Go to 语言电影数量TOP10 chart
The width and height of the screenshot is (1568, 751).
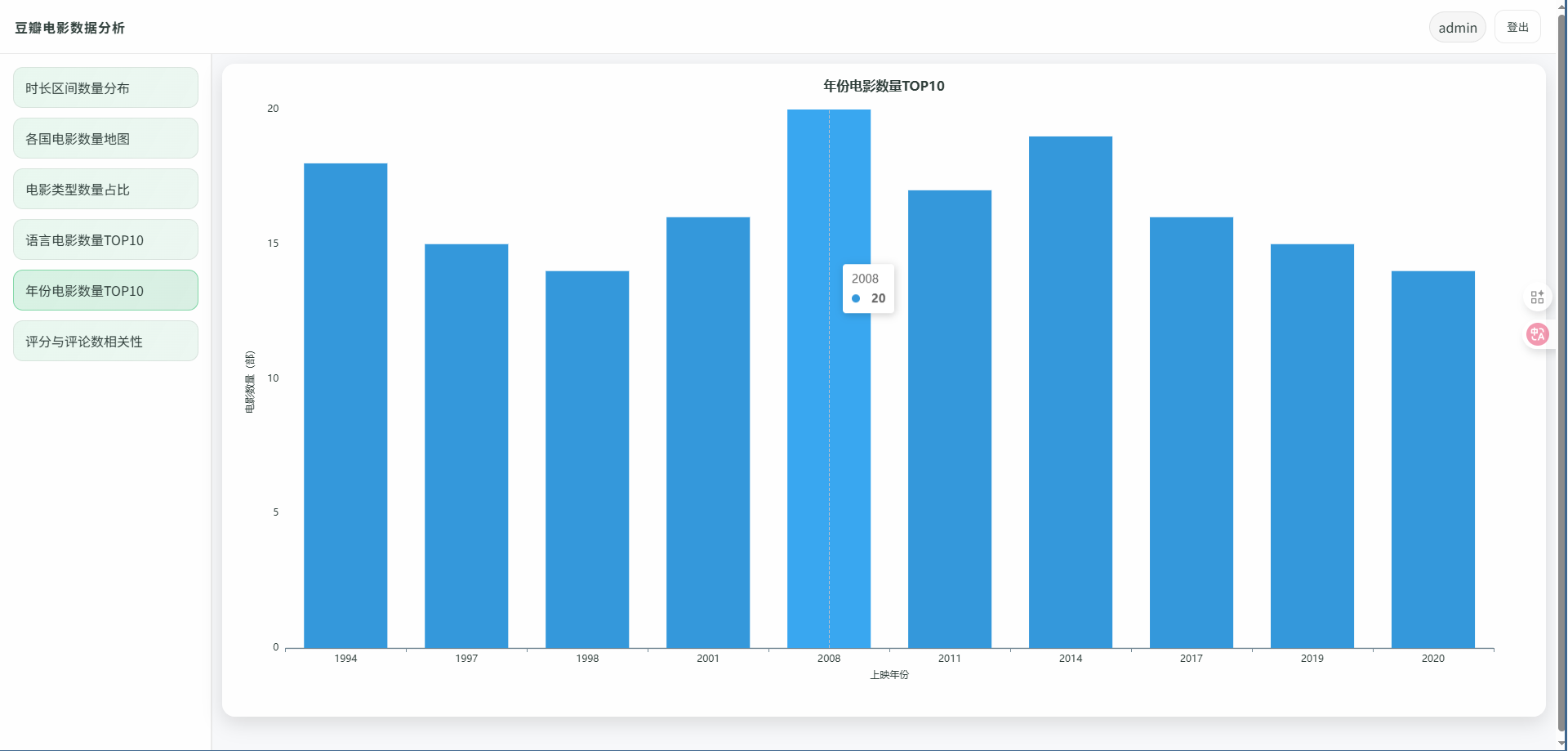coord(105,240)
